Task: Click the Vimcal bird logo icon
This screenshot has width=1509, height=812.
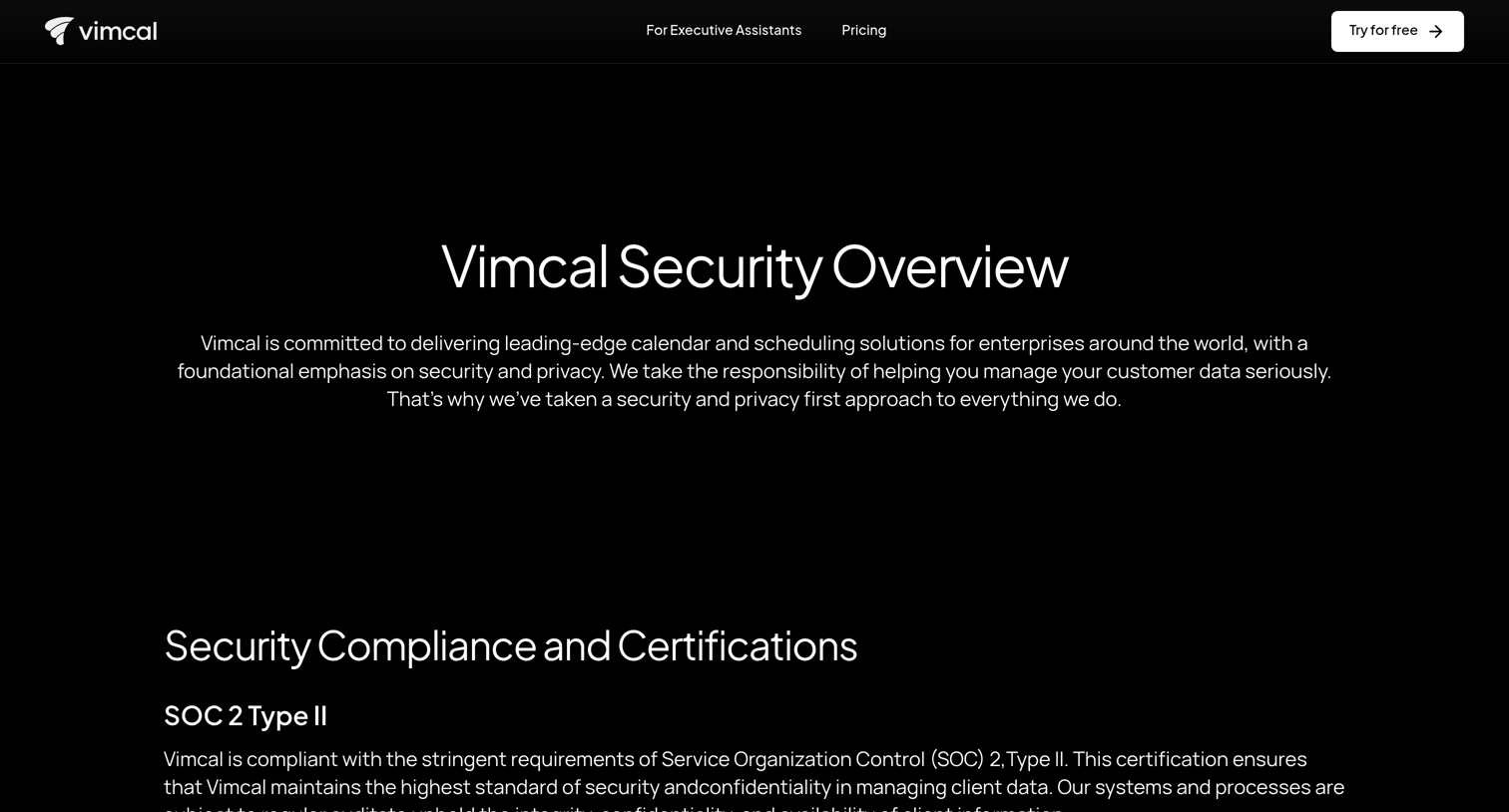Action: click(59, 31)
